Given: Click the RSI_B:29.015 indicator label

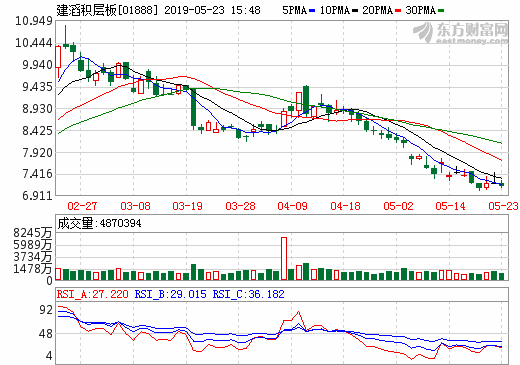Looking at the screenshot, I should [x=171, y=294].
